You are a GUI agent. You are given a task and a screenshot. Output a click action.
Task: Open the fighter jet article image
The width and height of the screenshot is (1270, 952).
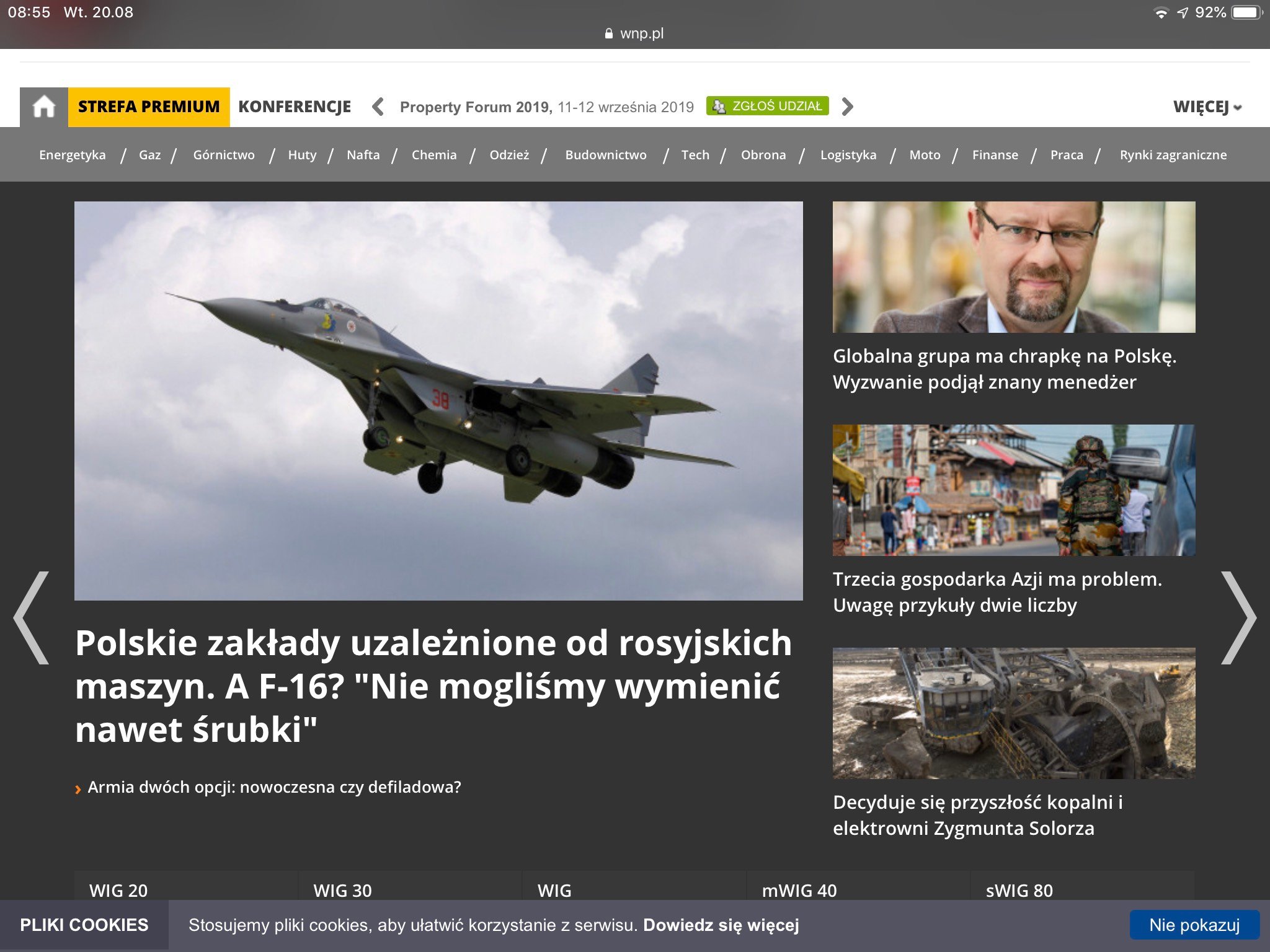438,400
